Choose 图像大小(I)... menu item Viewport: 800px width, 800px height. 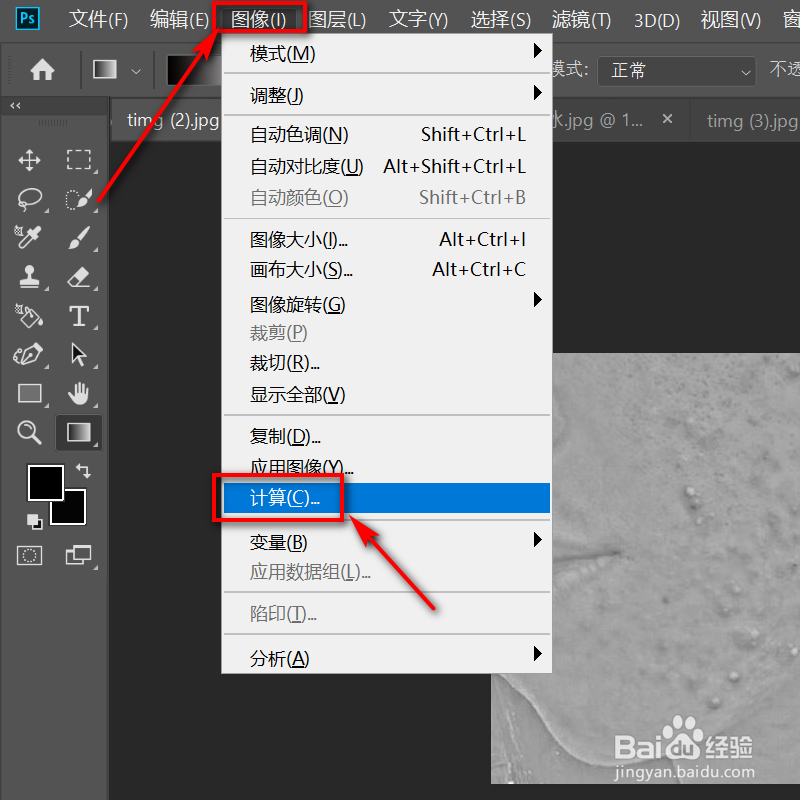click(x=387, y=239)
